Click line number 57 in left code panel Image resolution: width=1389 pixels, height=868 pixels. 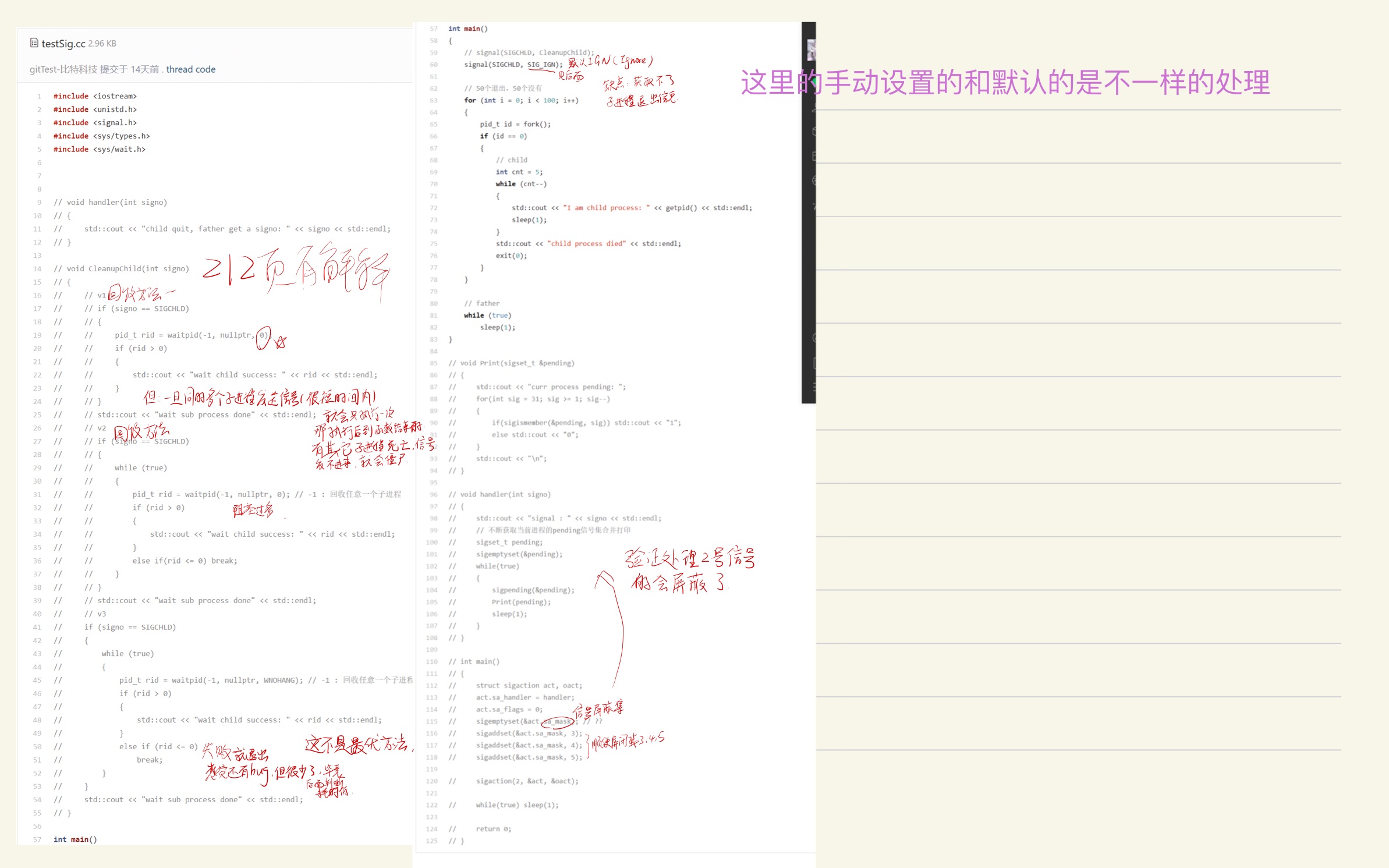[x=37, y=839]
